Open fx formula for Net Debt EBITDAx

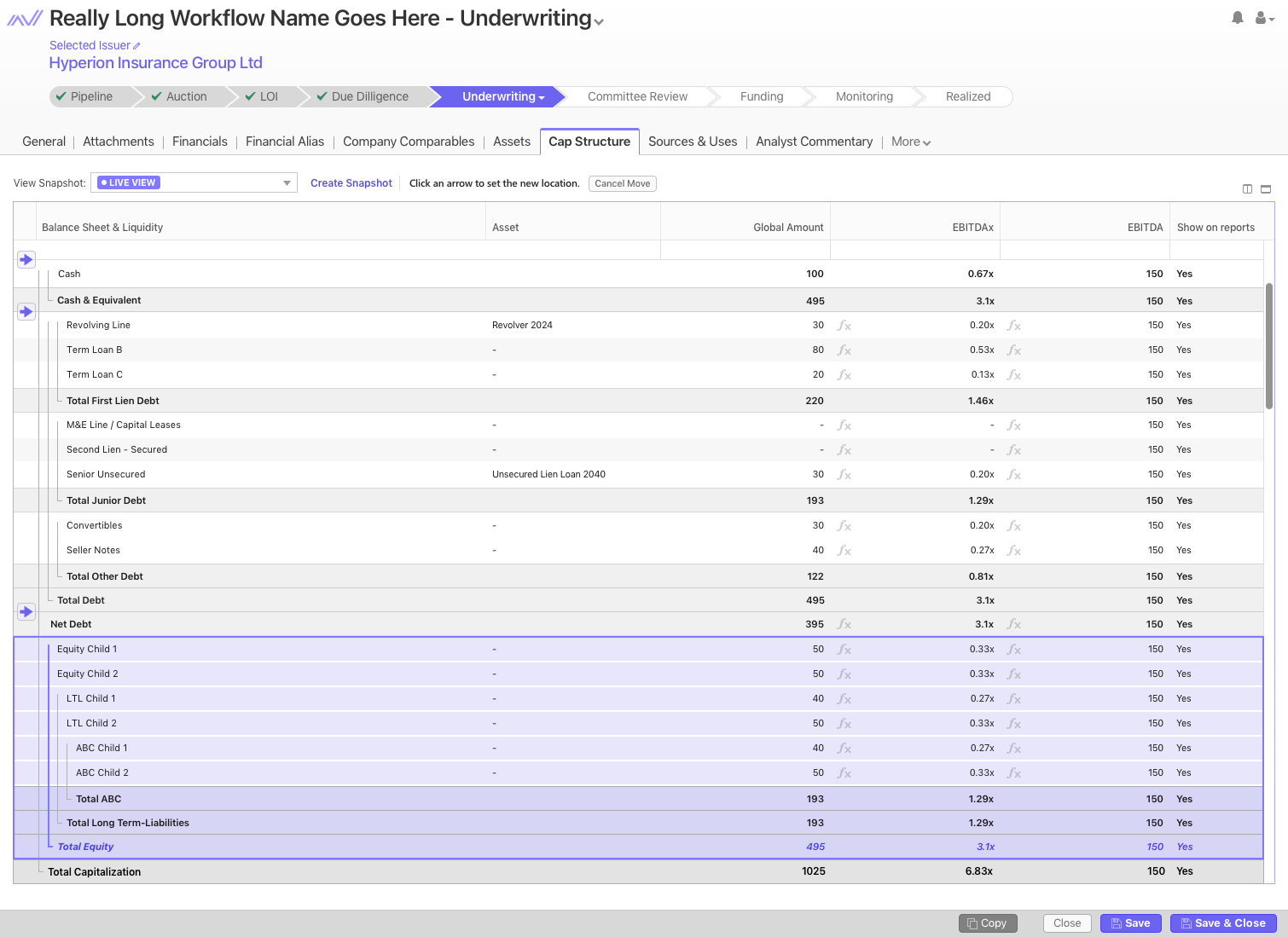click(x=1014, y=625)
